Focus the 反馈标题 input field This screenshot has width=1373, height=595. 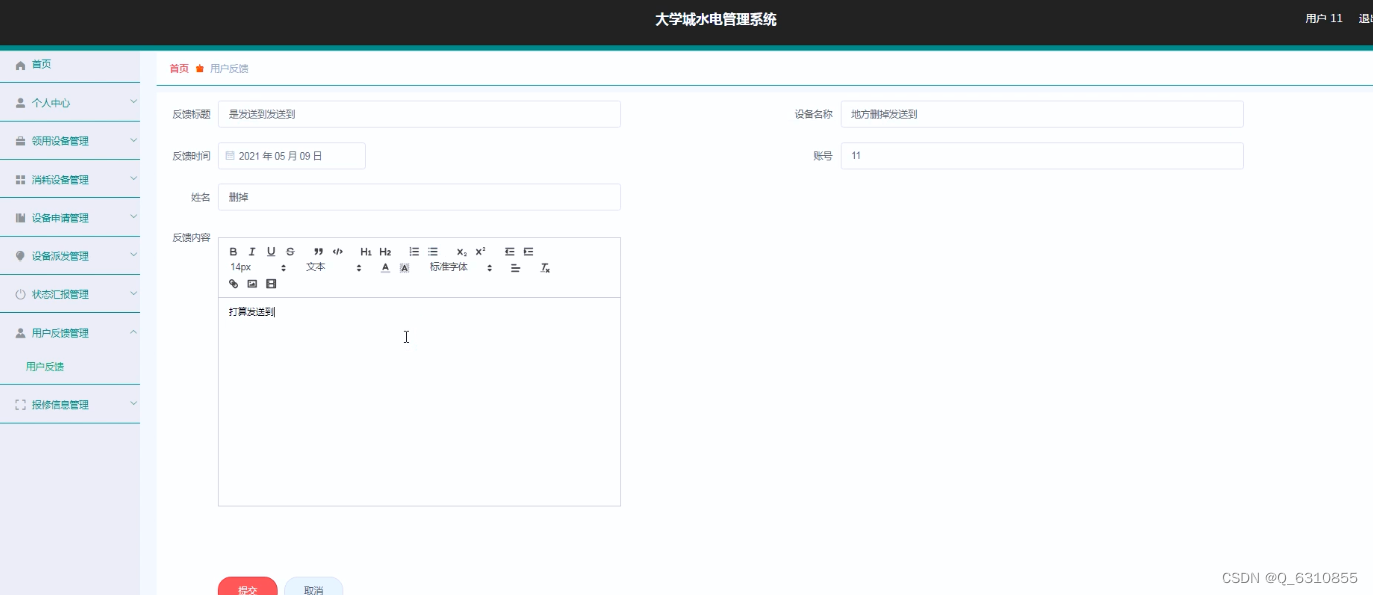point(419,114)
